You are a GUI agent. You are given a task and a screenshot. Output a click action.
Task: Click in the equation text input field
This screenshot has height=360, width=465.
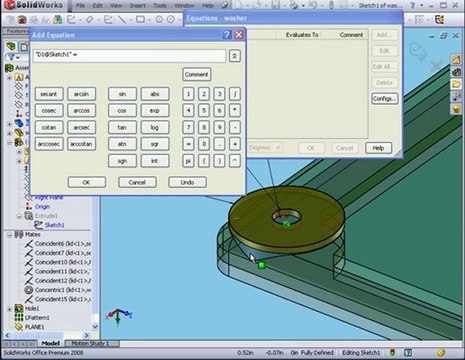coord(129,55)
